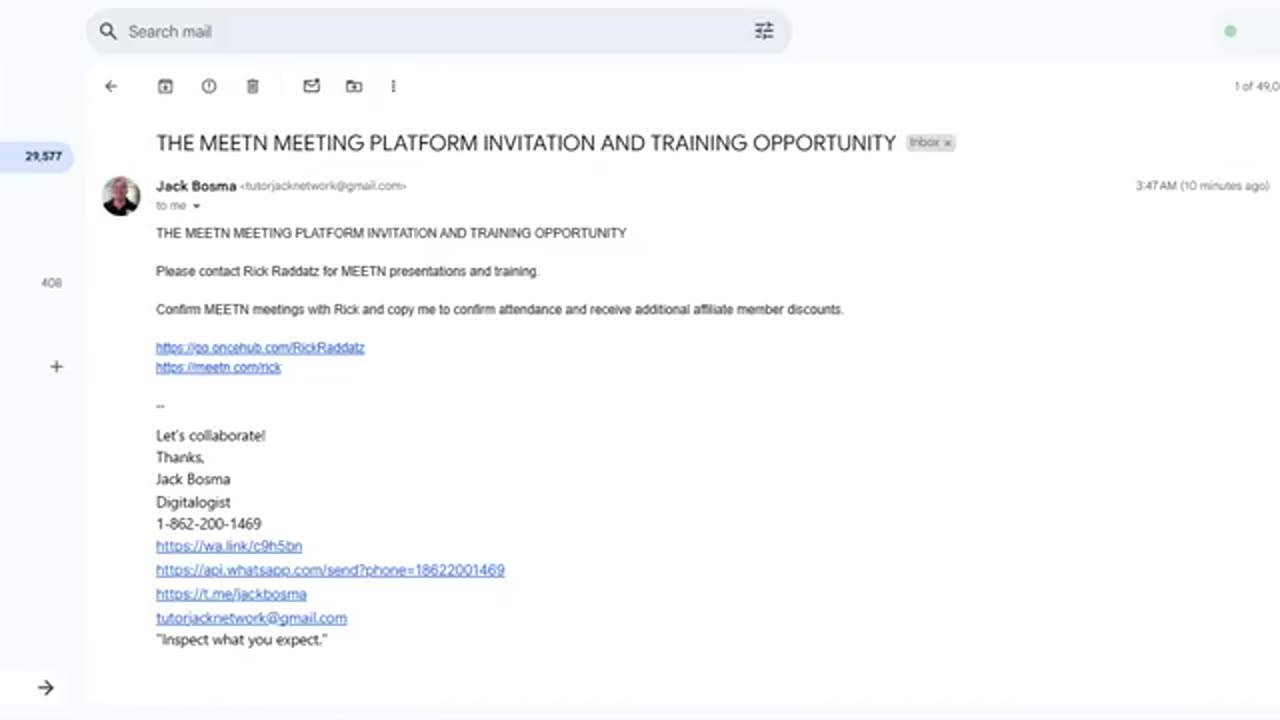Click the 'Inspect what you expect.' quote
1280x720 pixels.
(x=242, y=640)
